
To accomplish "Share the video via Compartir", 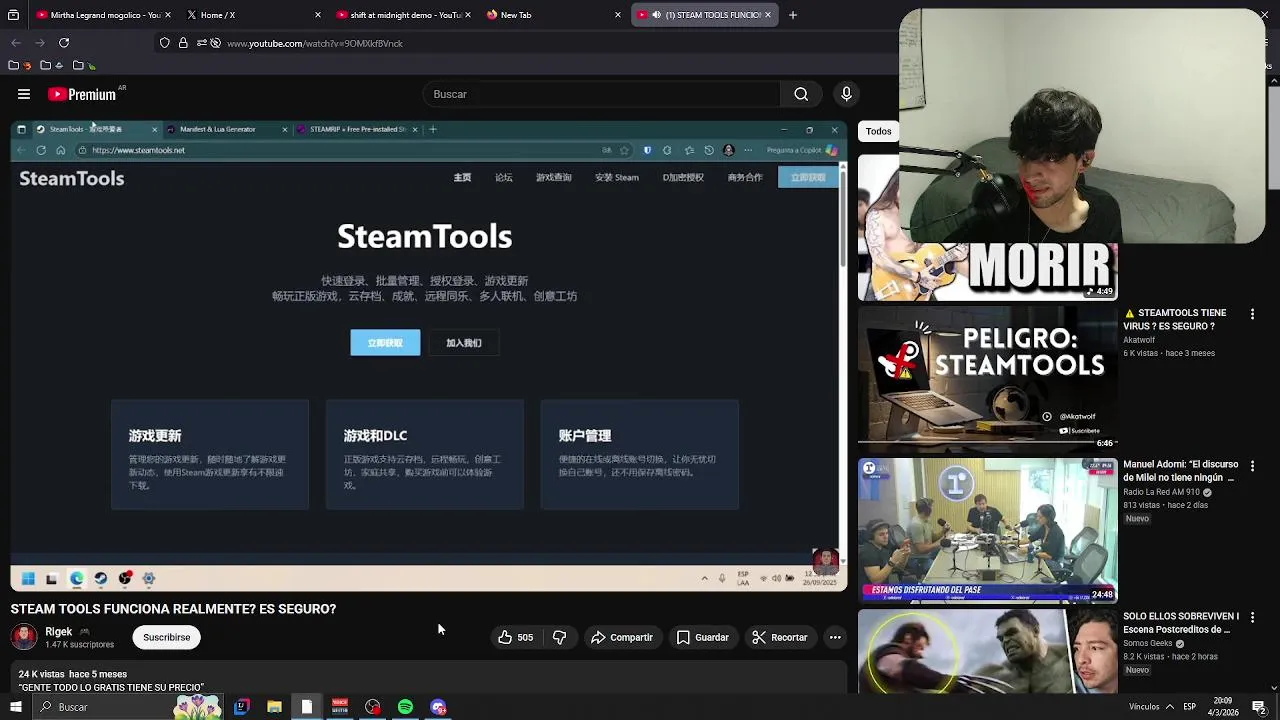I will (621, 637).
